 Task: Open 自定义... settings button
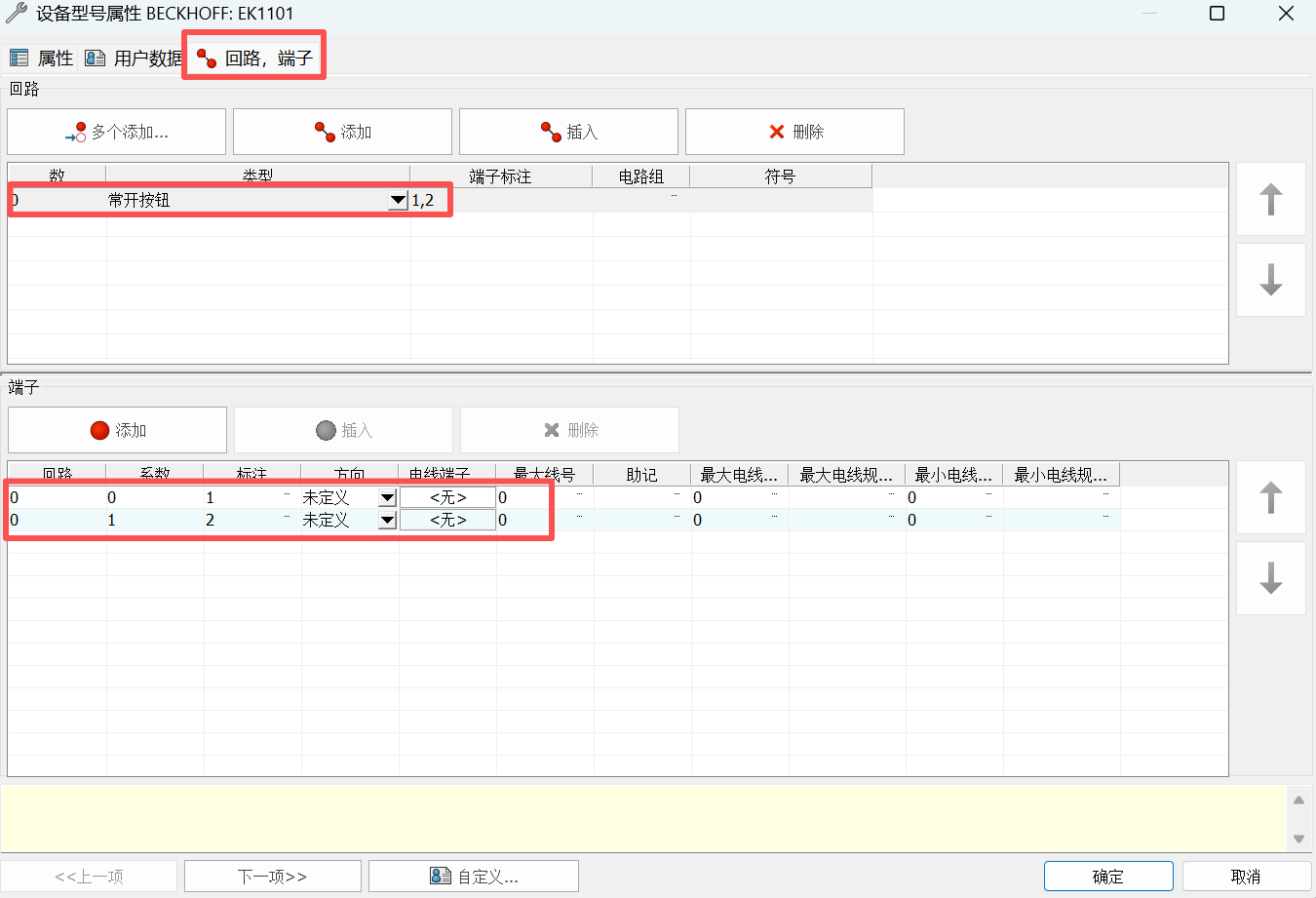click(474, 877)
